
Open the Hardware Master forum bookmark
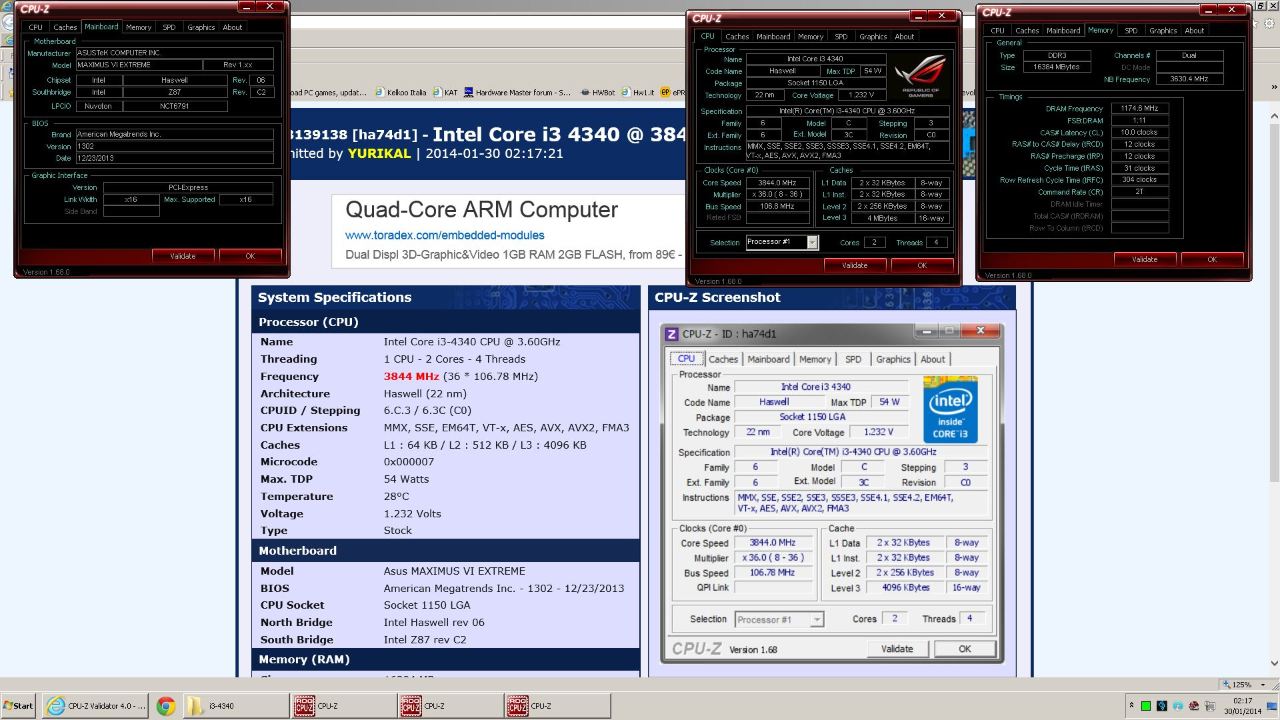click(x=516, y=92)
